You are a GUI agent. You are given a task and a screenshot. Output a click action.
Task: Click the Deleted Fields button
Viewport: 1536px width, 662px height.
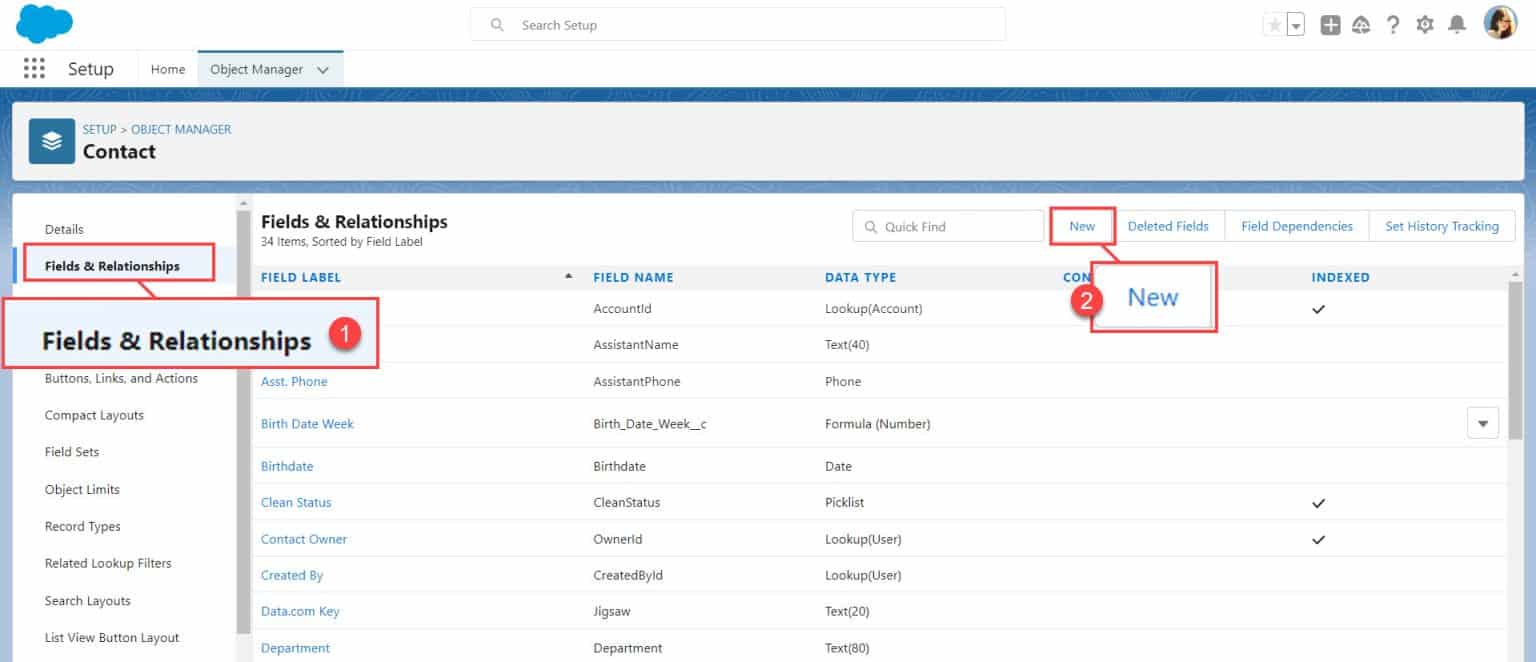pos(1168,226)
